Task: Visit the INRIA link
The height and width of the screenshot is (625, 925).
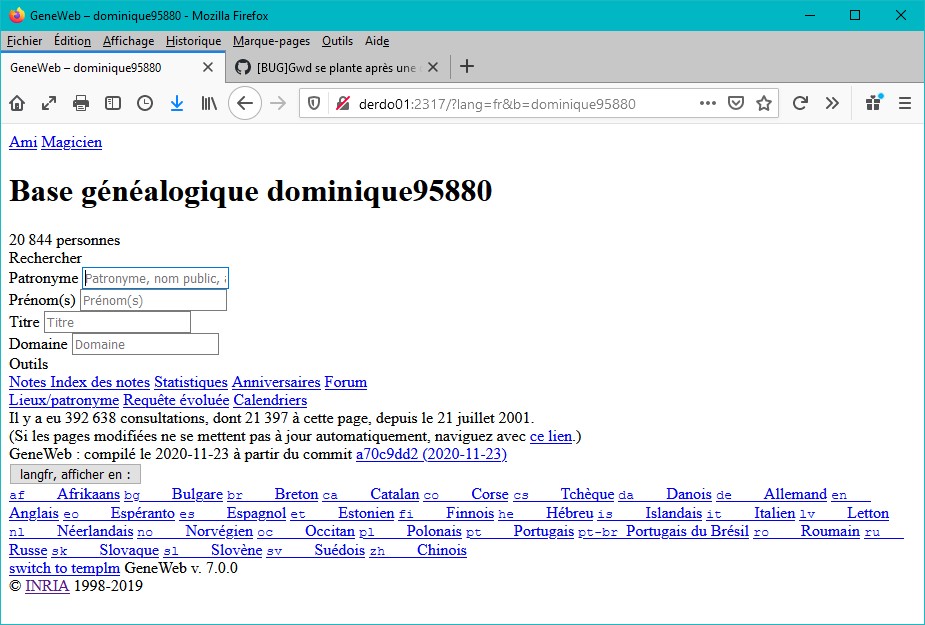Action: click(x=46, y=586)
